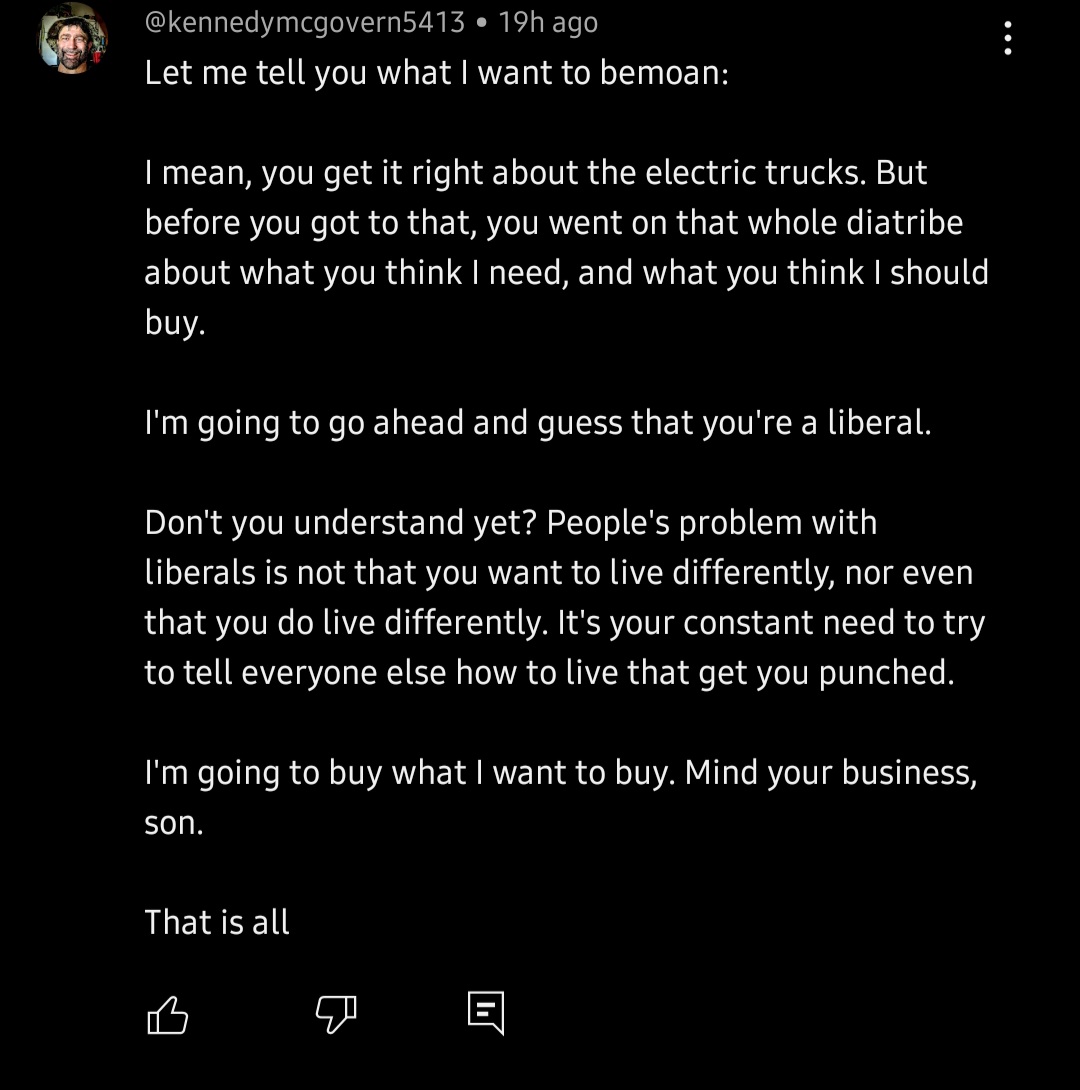
Task: Click the line 'about what you think I need'
Action: tap(566, 272)
